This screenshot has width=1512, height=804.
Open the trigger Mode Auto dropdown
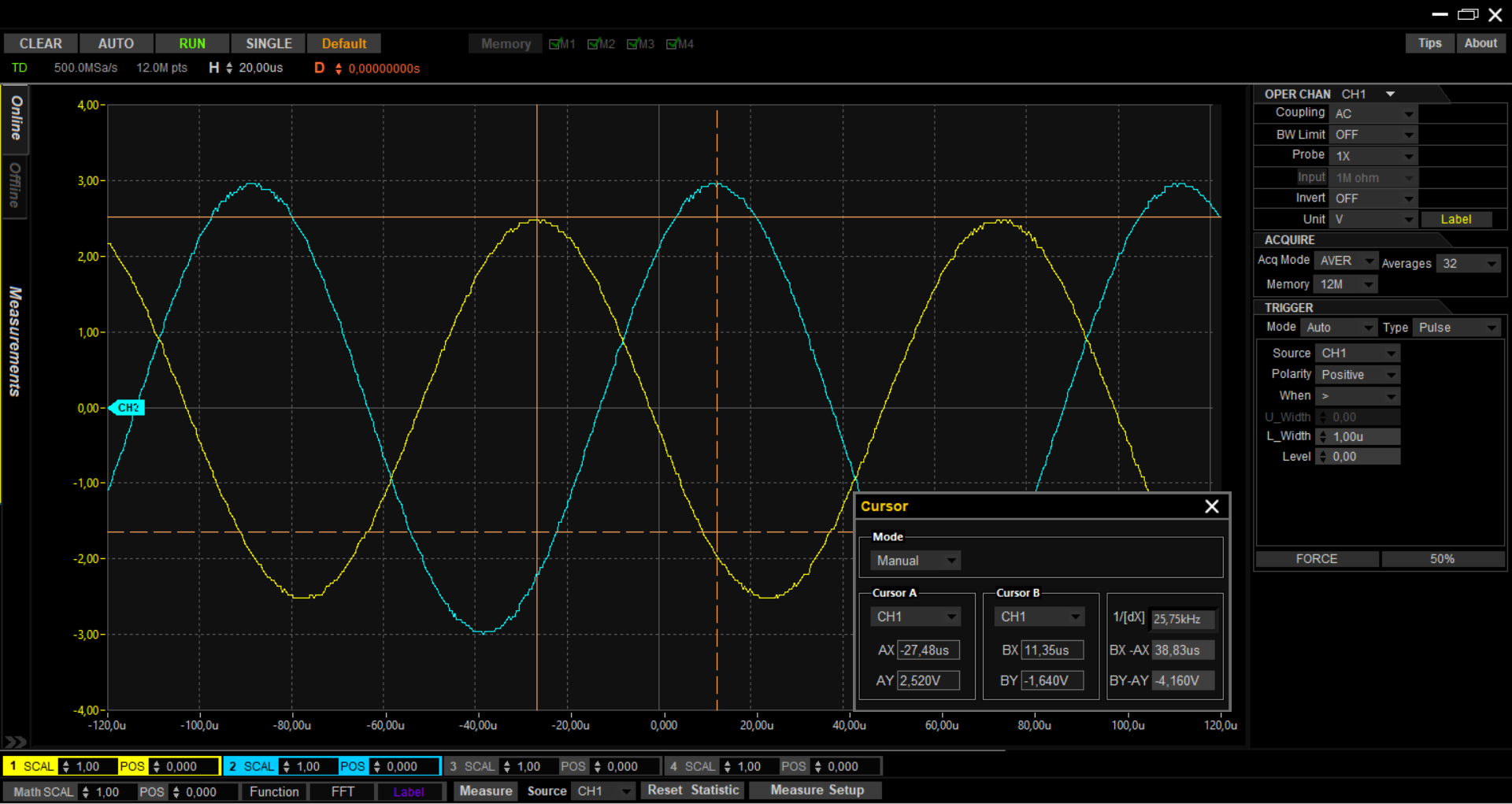[x=1338, y=328]
